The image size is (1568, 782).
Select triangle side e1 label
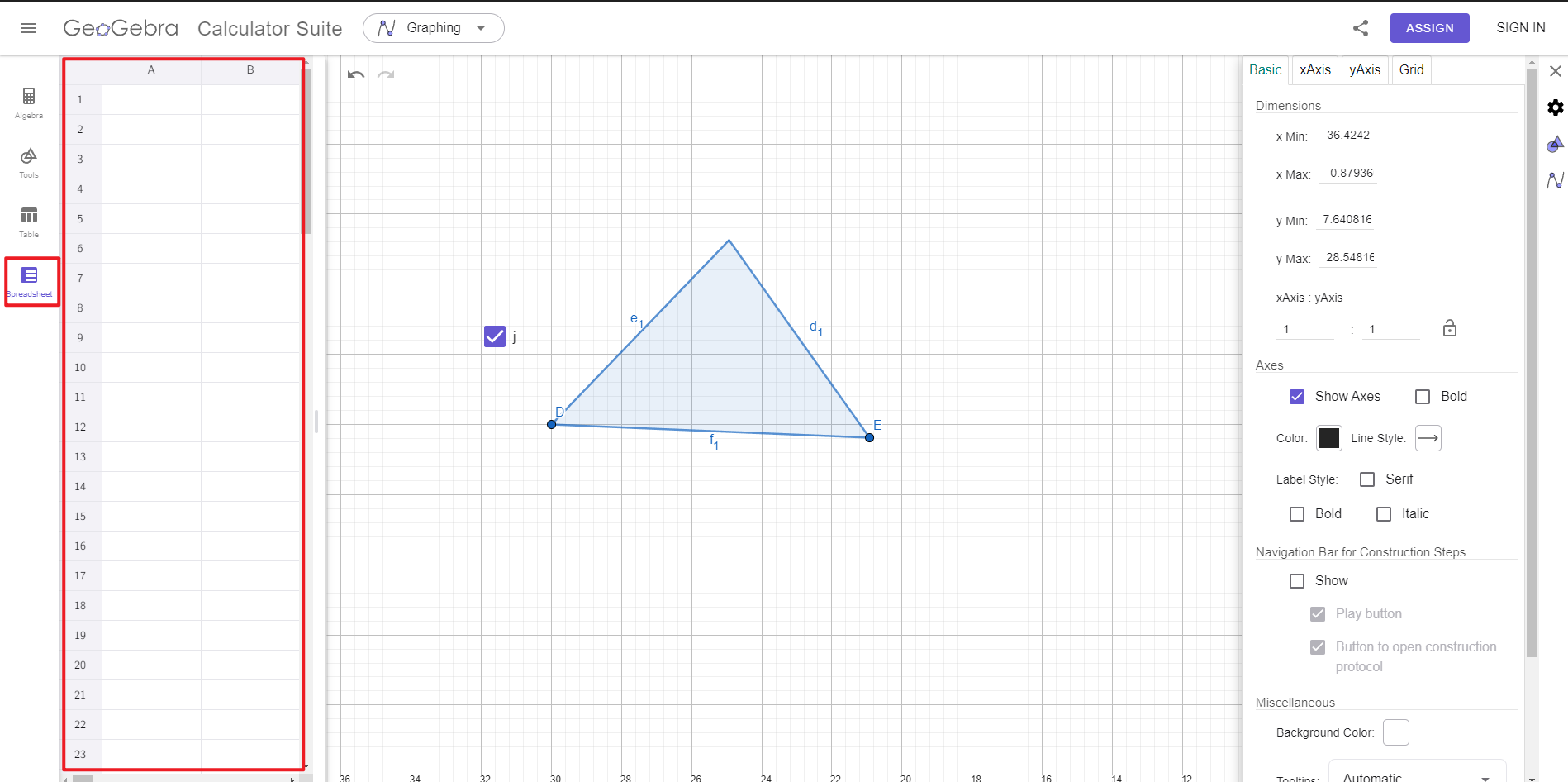click(x=636, y=320)
